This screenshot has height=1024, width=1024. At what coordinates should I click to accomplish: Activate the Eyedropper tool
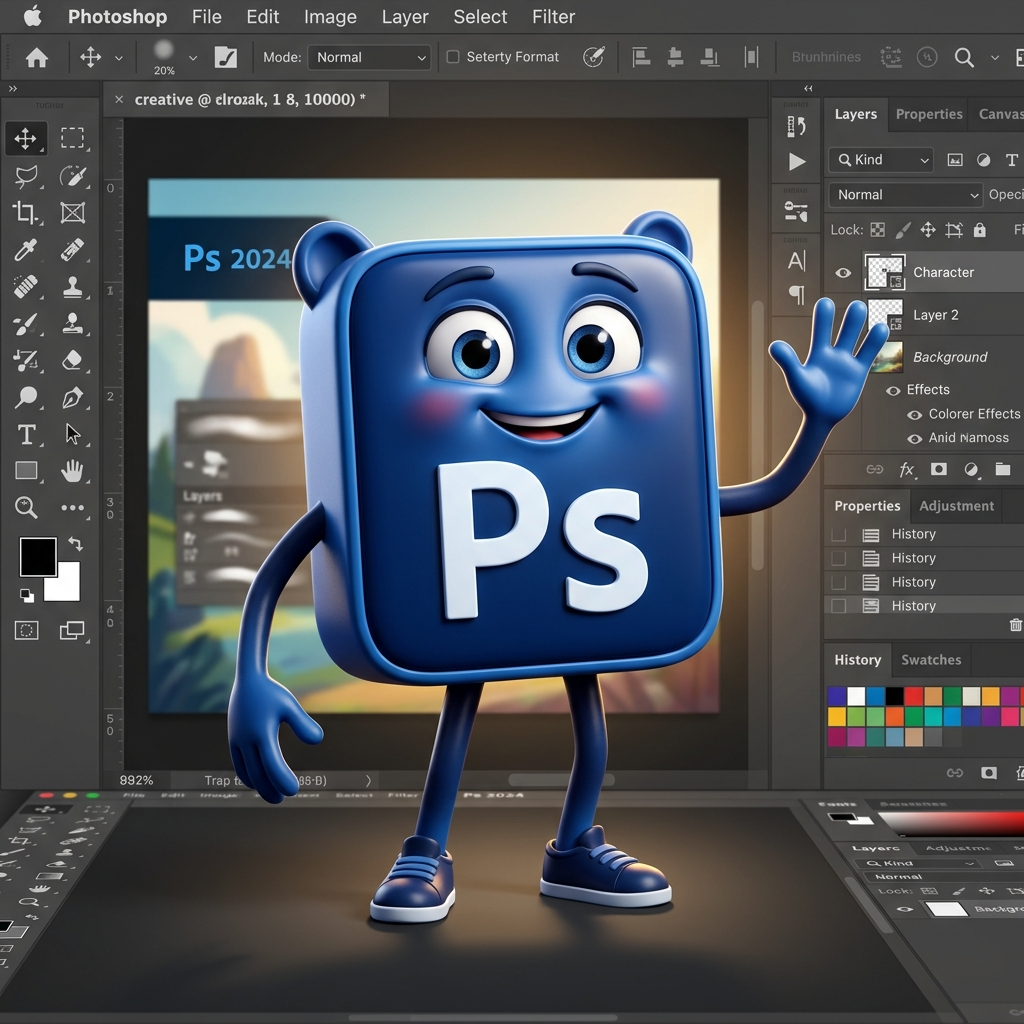(x=25, y=249)
